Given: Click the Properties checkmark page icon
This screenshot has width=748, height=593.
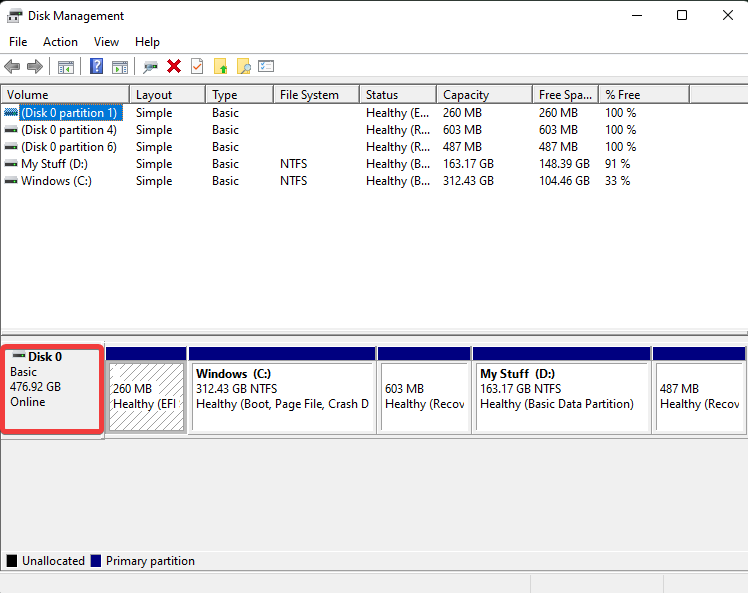Looking at the screenshot, I should [x=197, y=67].
